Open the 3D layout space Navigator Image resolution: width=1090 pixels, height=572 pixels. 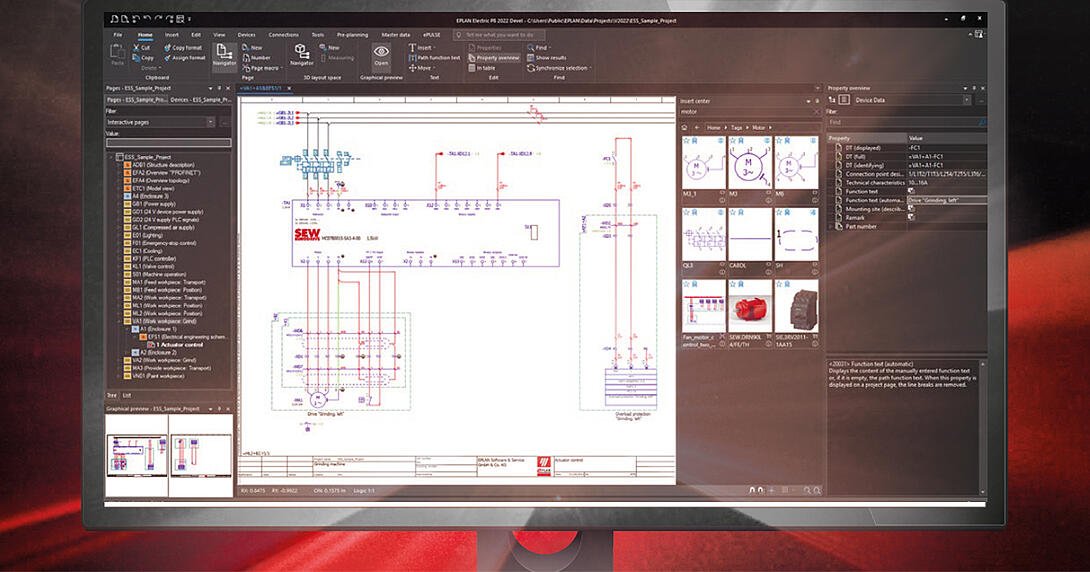coord(301,54)
